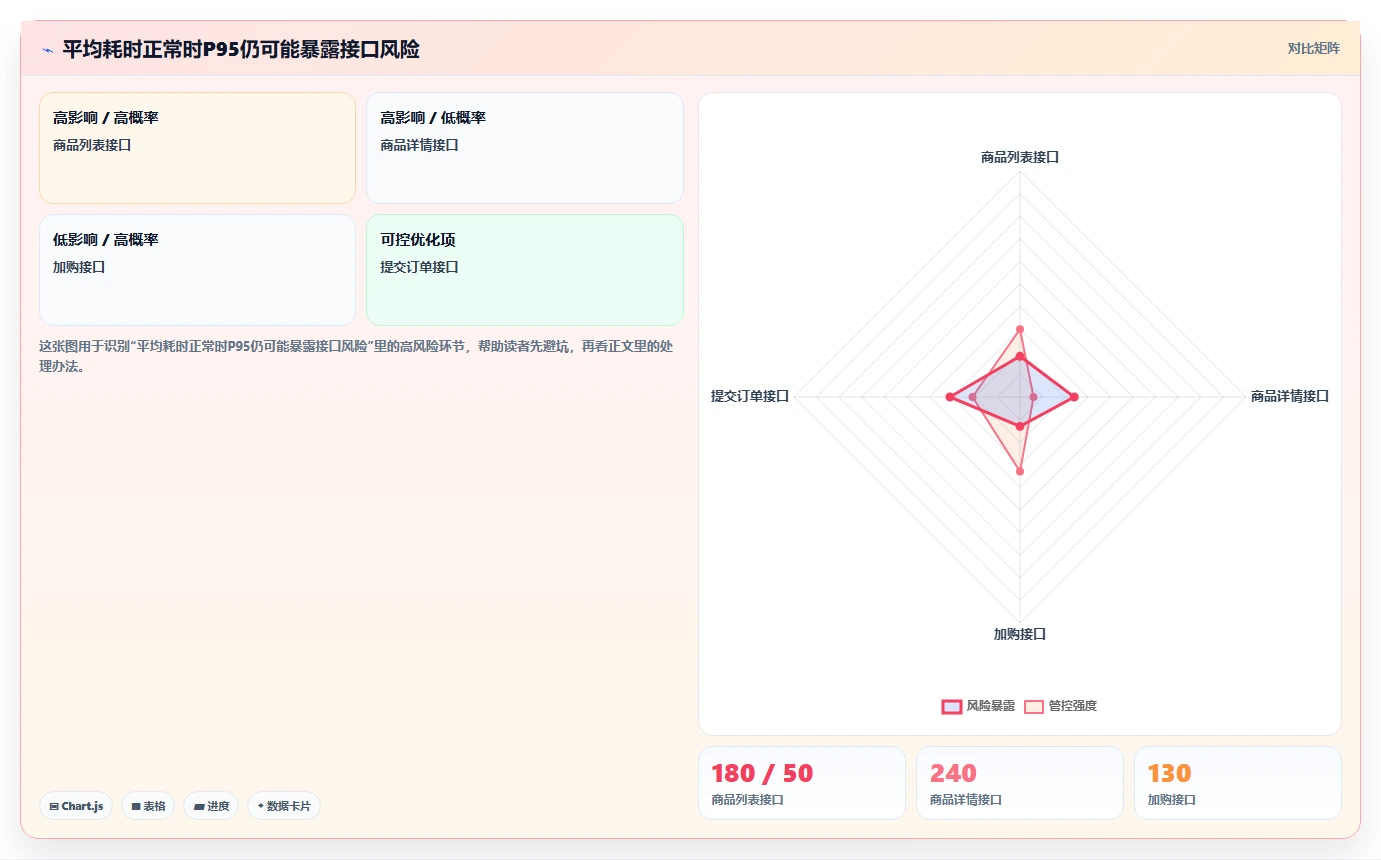Open the 240 商品详情接口 stat card
The width and height of the screenshot is (1381, 860).
click(1020, 783)
